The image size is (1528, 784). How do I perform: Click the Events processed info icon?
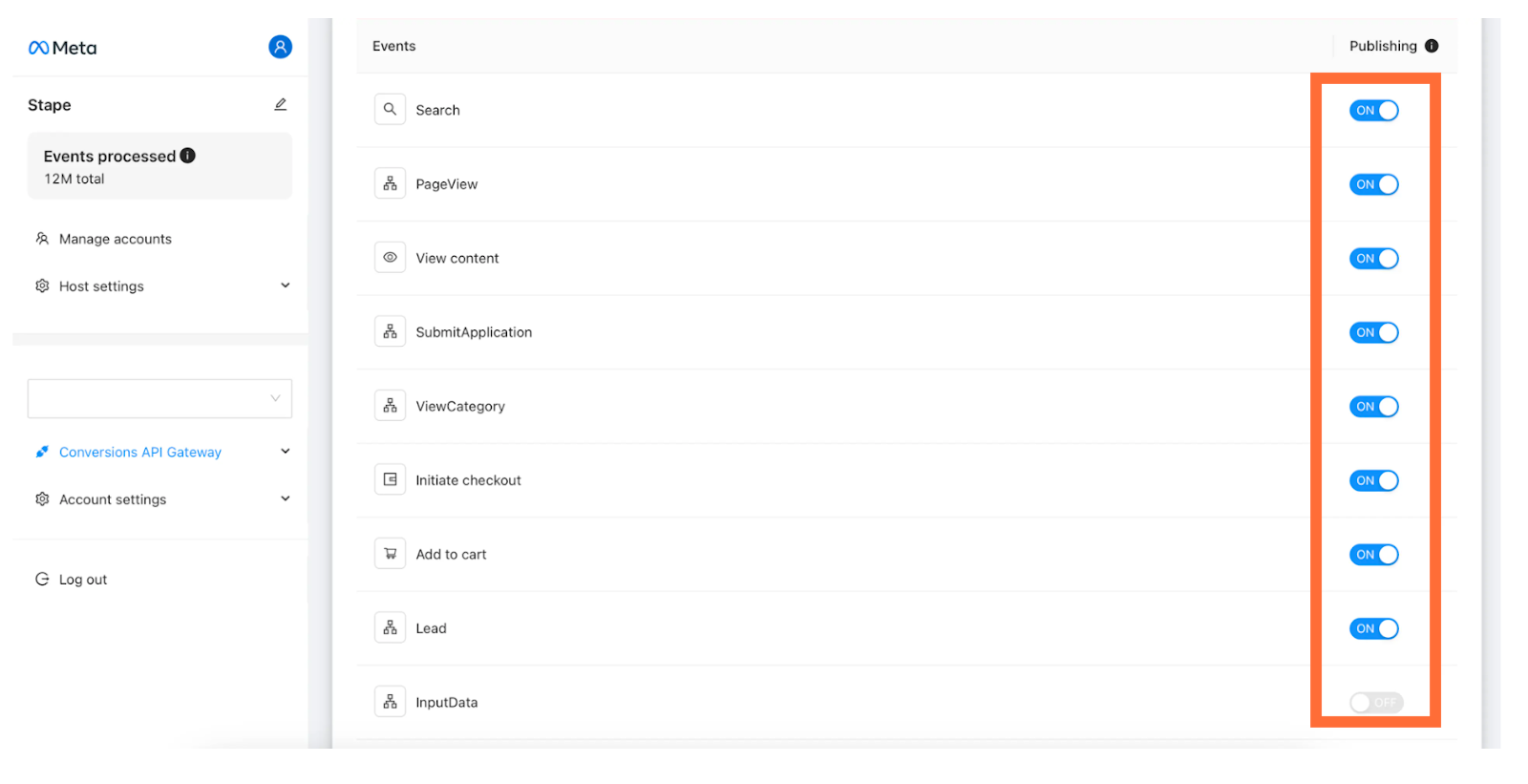tap(188, 156)
